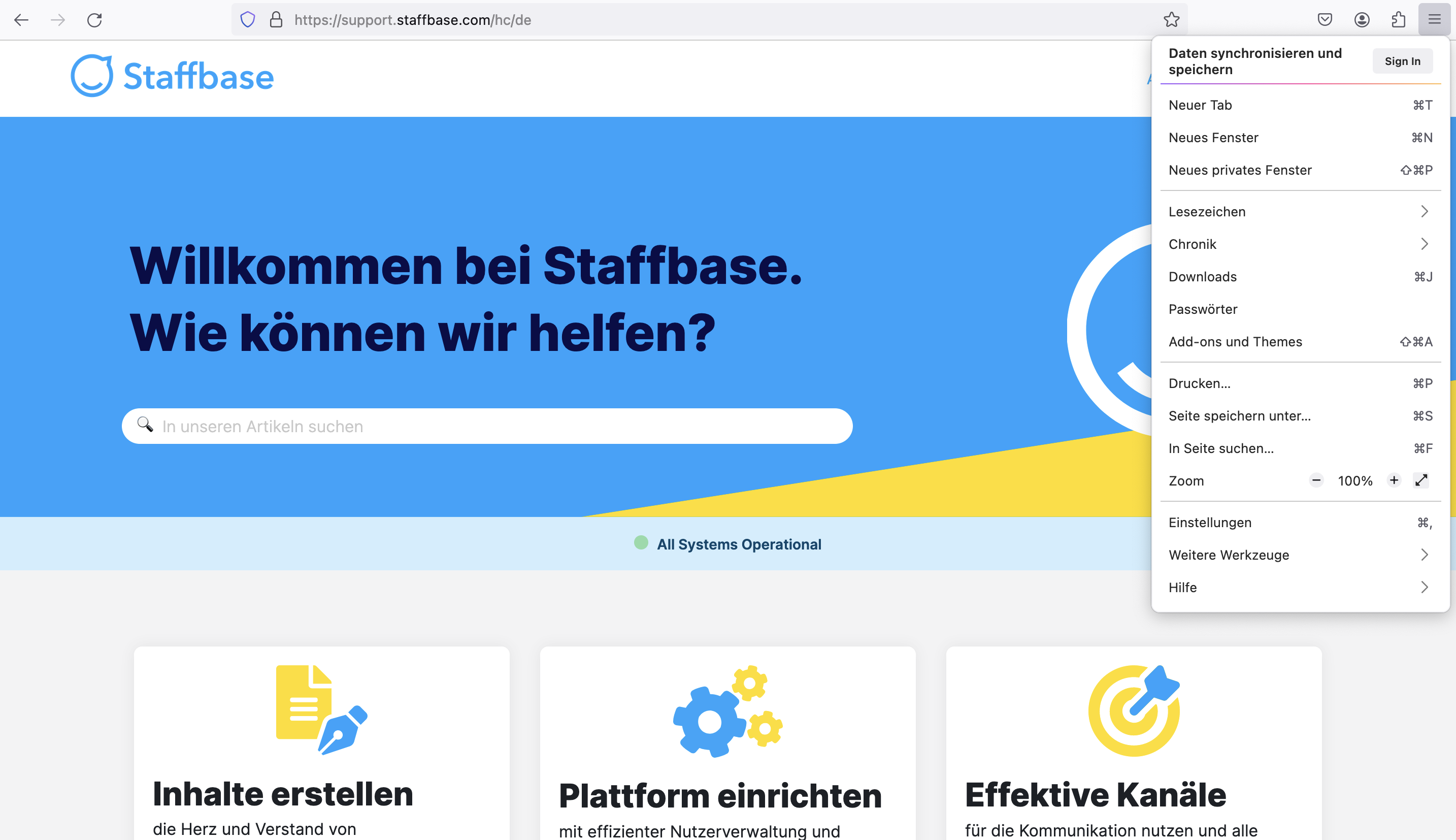Expand the Weitere Werkzeuge submenu
This screenshot has width=1456, height=840.
coord(1300,555)
